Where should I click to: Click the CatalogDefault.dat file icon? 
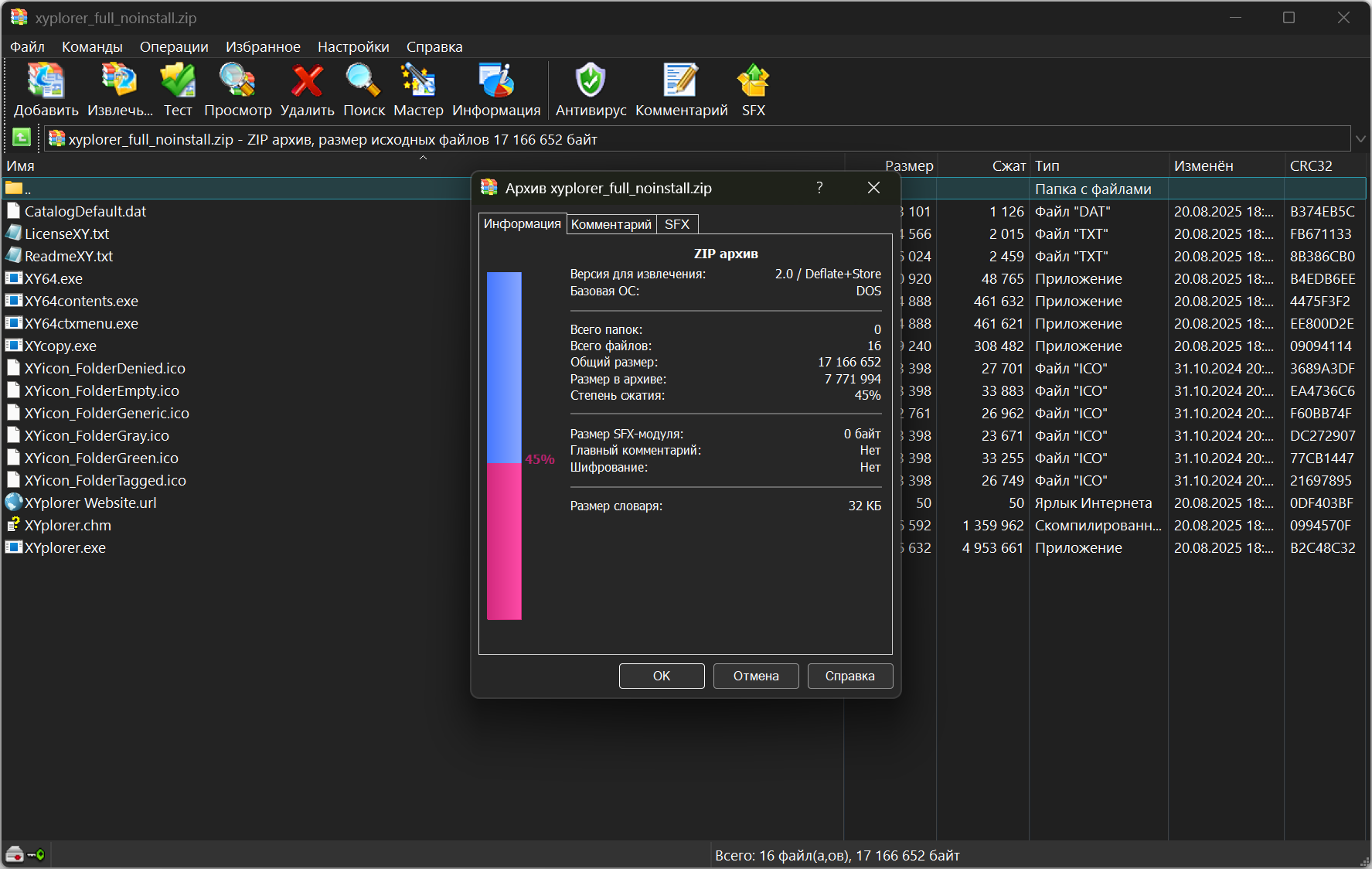(13, 210)
